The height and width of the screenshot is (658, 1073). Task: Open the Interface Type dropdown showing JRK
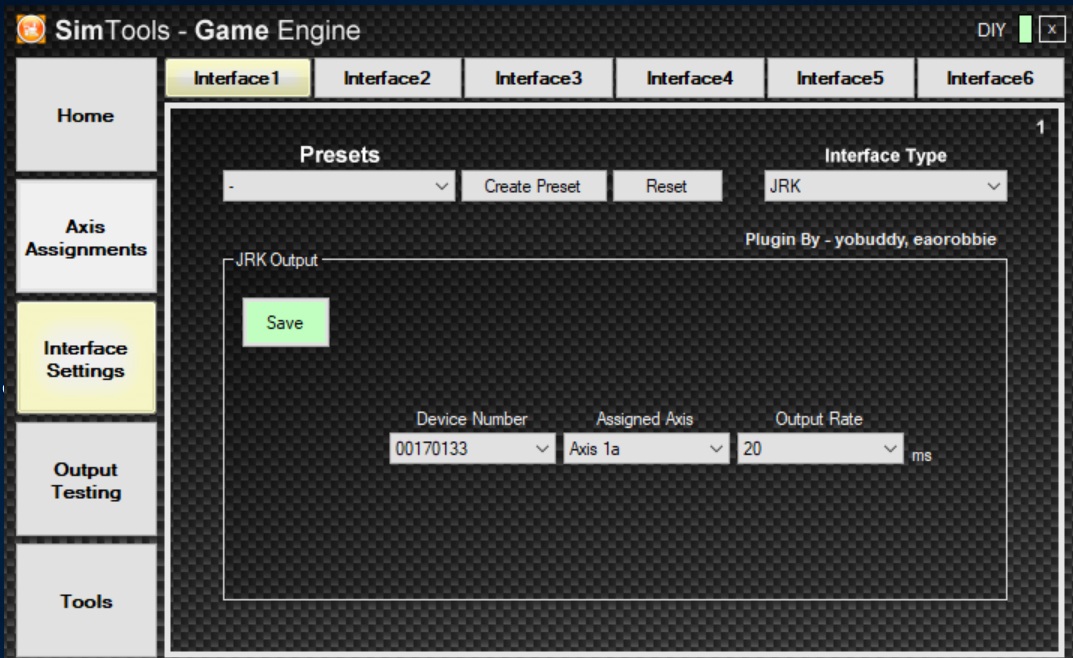[x=885, y=186]
